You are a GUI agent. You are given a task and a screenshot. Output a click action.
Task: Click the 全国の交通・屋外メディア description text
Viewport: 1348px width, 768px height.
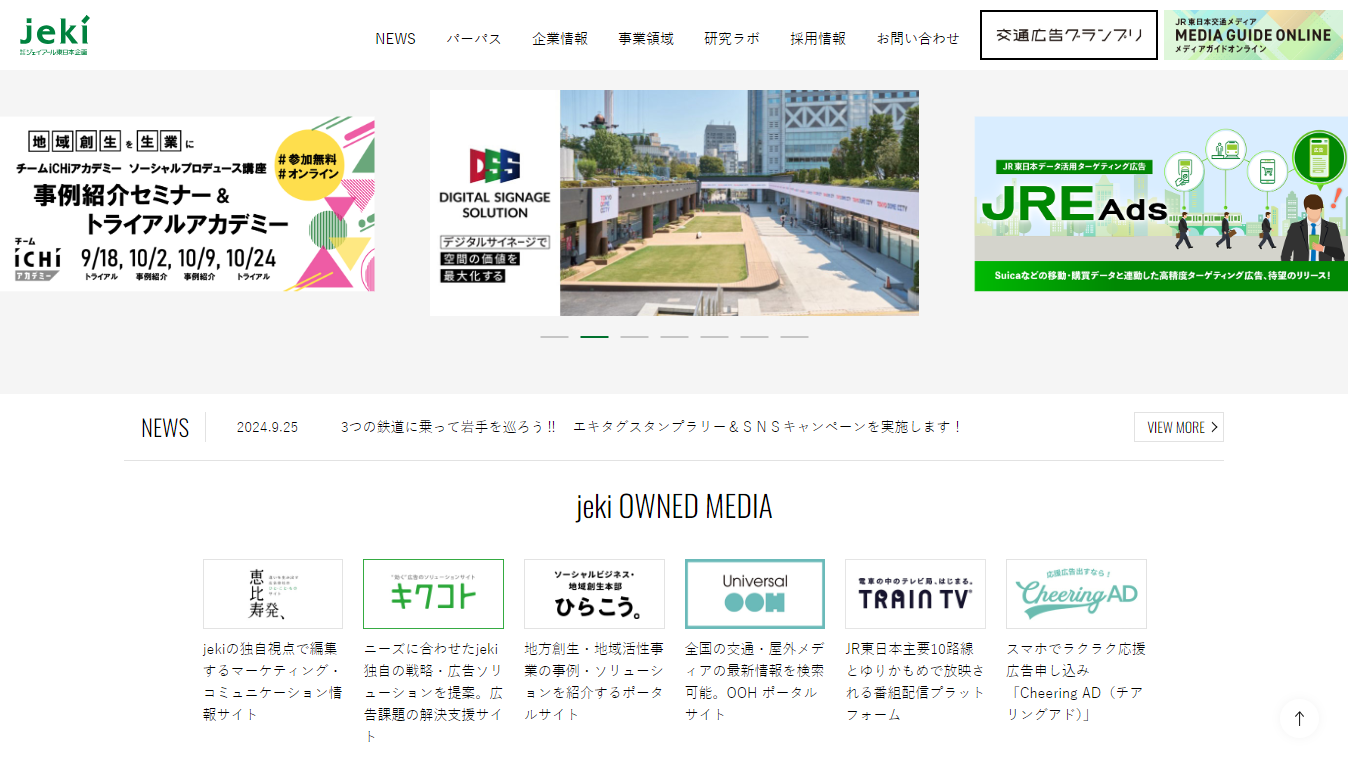[x=755, y=681]
